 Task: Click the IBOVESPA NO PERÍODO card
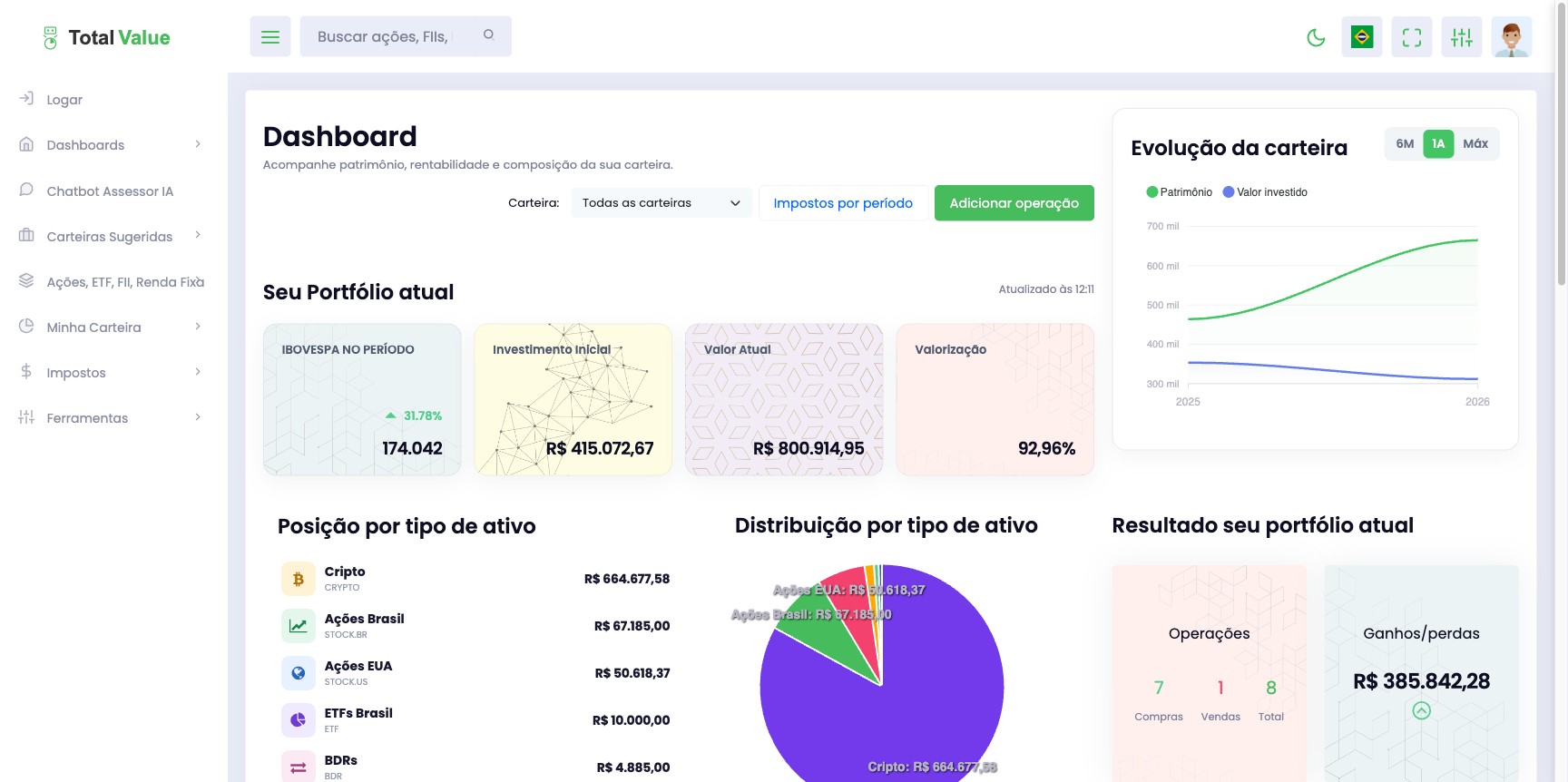click(x=362, y=399)
